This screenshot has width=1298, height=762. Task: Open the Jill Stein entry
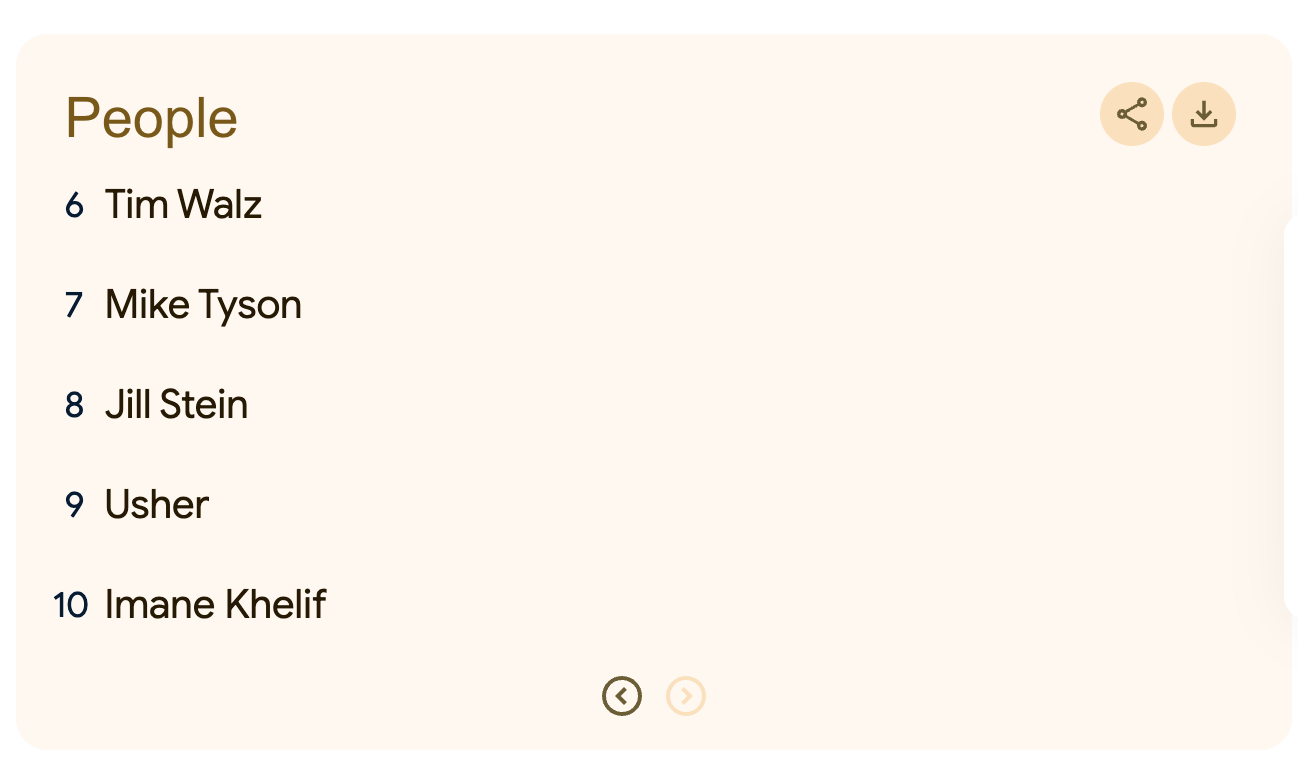click(x=176, y=404)
